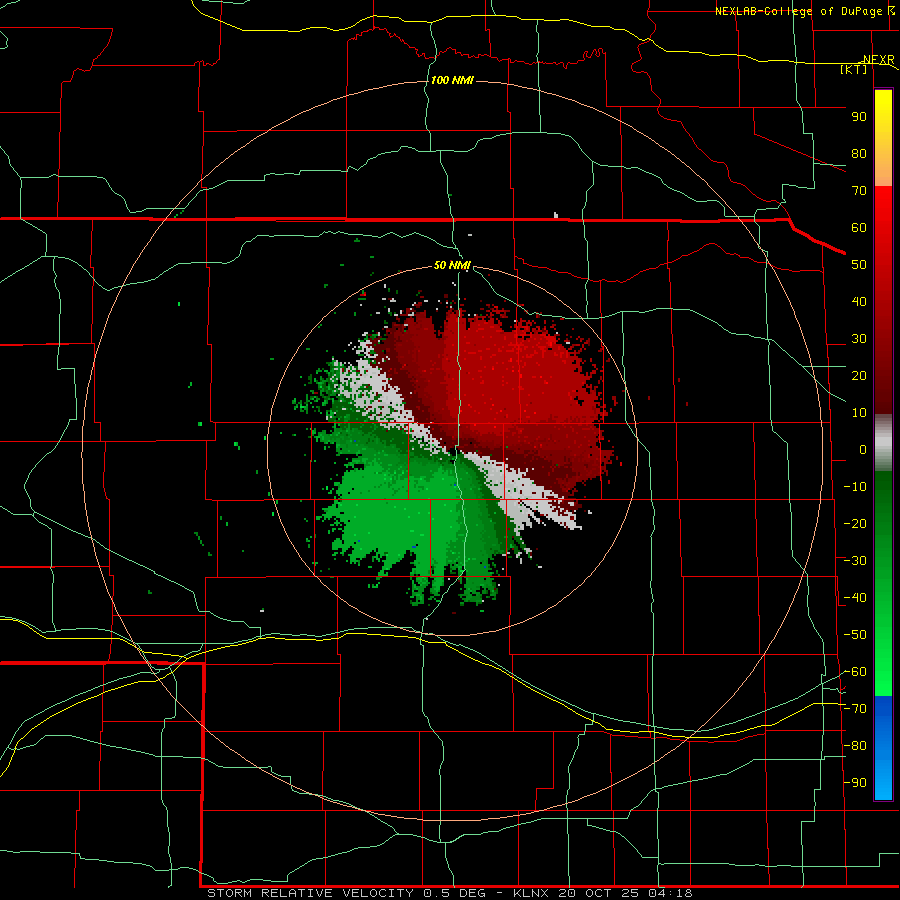Click the -30 value on the velocity scale

[855, 561]
